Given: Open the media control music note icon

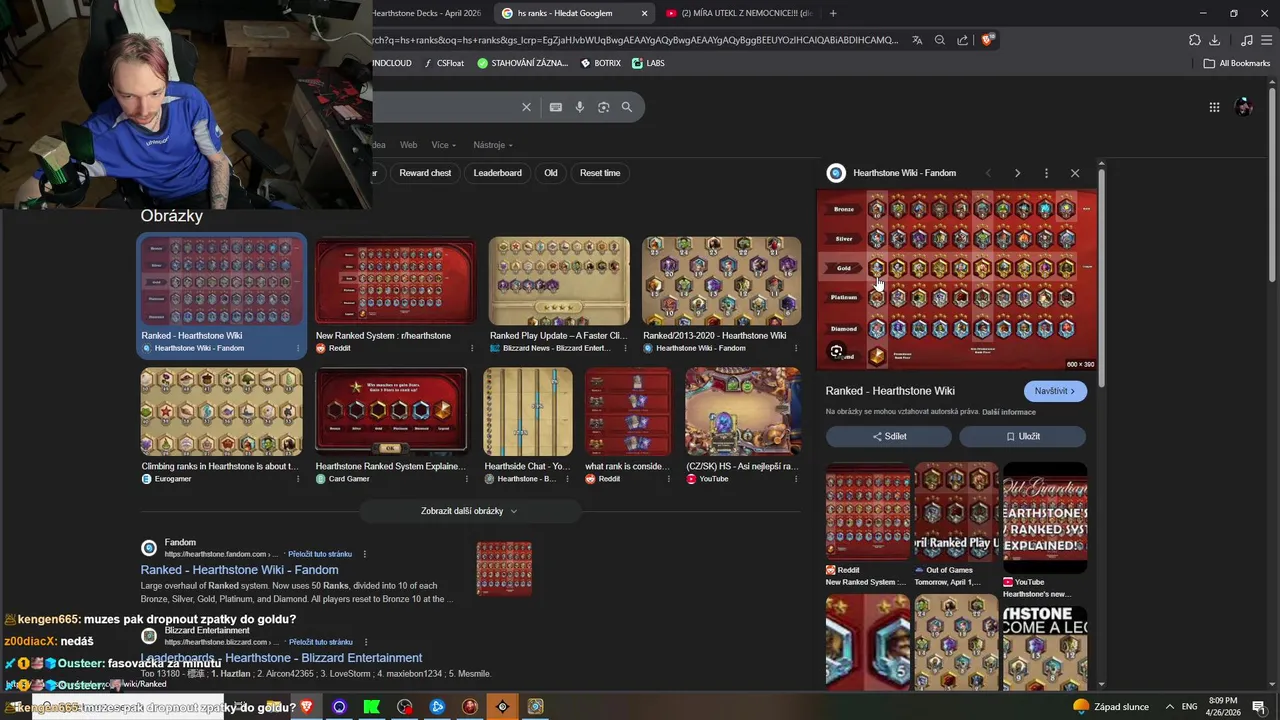Looking at the screenshot, I should (1246, 40).
